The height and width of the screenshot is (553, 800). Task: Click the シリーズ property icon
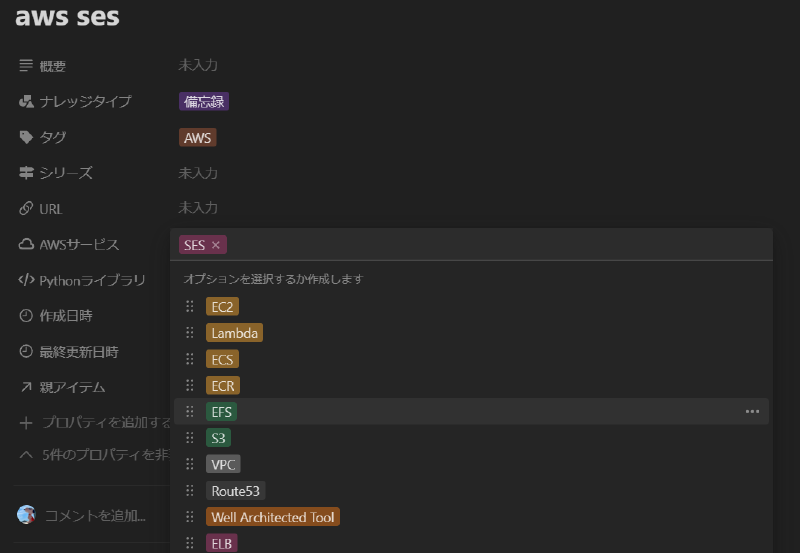click(x=26, y=173)
